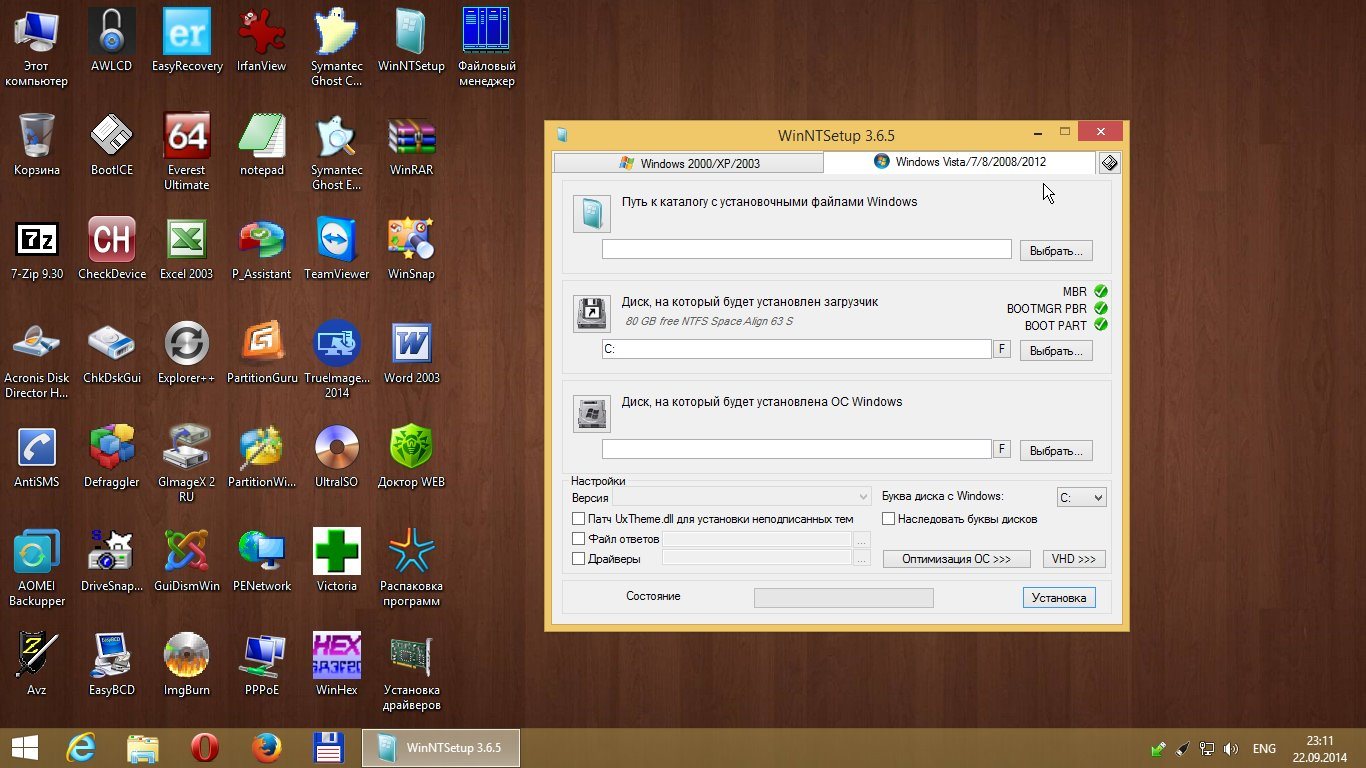Select the WinRAR desktop shortcut
1366x768 pixels.
click(411, 145)
